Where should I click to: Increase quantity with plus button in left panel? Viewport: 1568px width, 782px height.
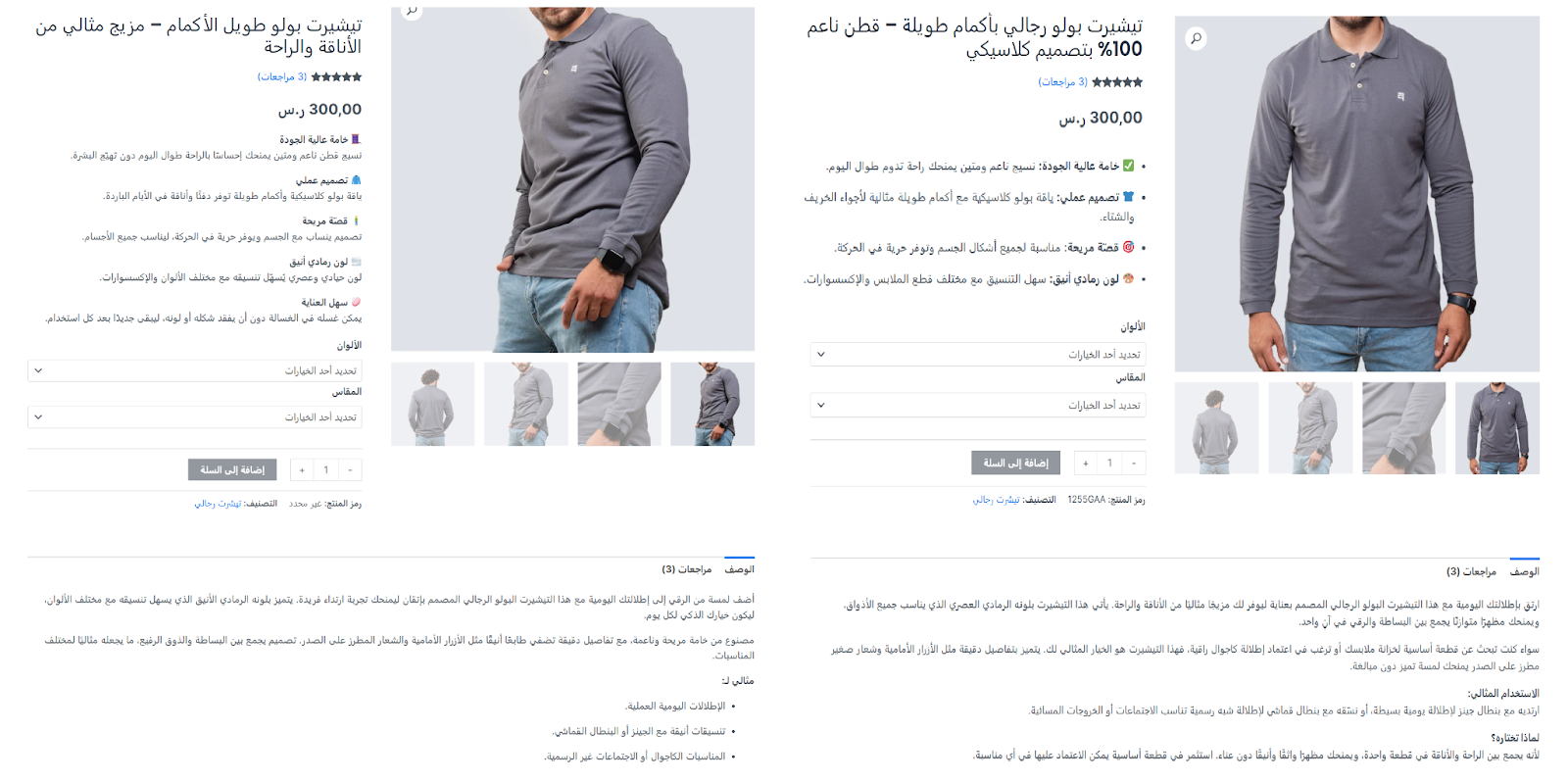[302, 470]
